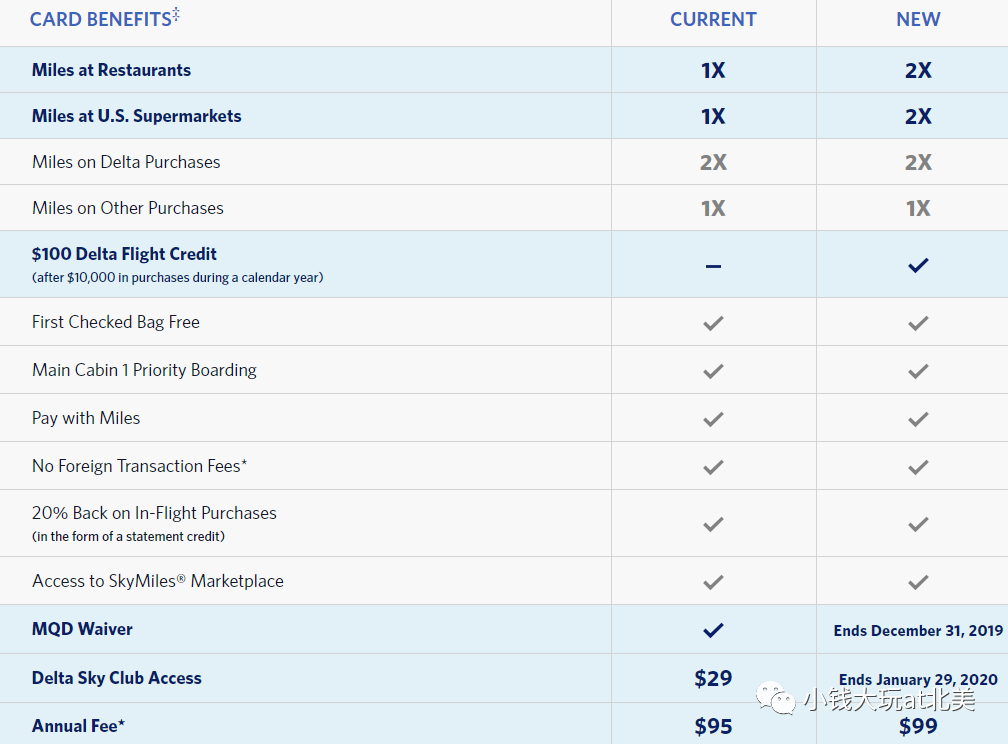Click the Access to SkyMiles Marketplace label

pyautogui.click(x=158, y=581)
